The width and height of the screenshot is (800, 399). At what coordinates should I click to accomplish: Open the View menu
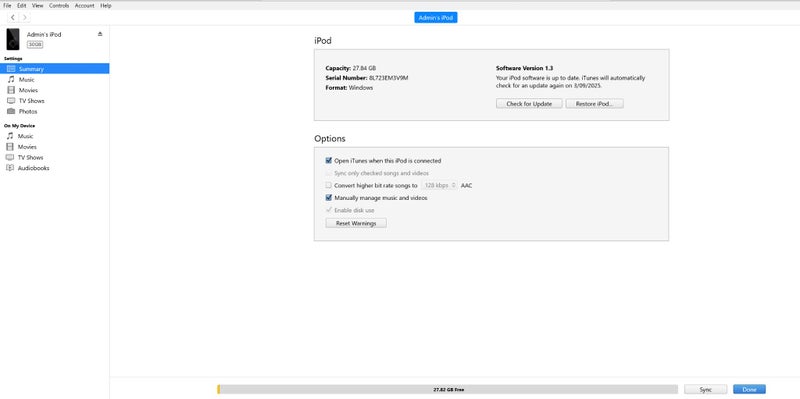tap(38, 6)
